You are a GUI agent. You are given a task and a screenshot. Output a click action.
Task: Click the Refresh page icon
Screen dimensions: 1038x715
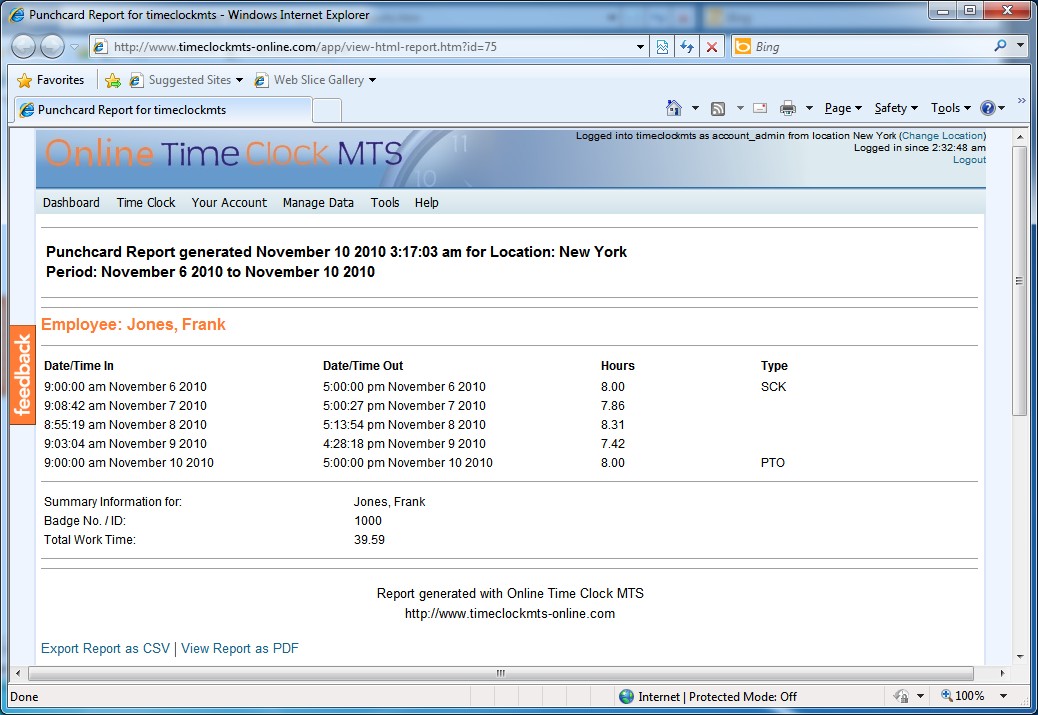pyautogui.click(x=687, y=47)
